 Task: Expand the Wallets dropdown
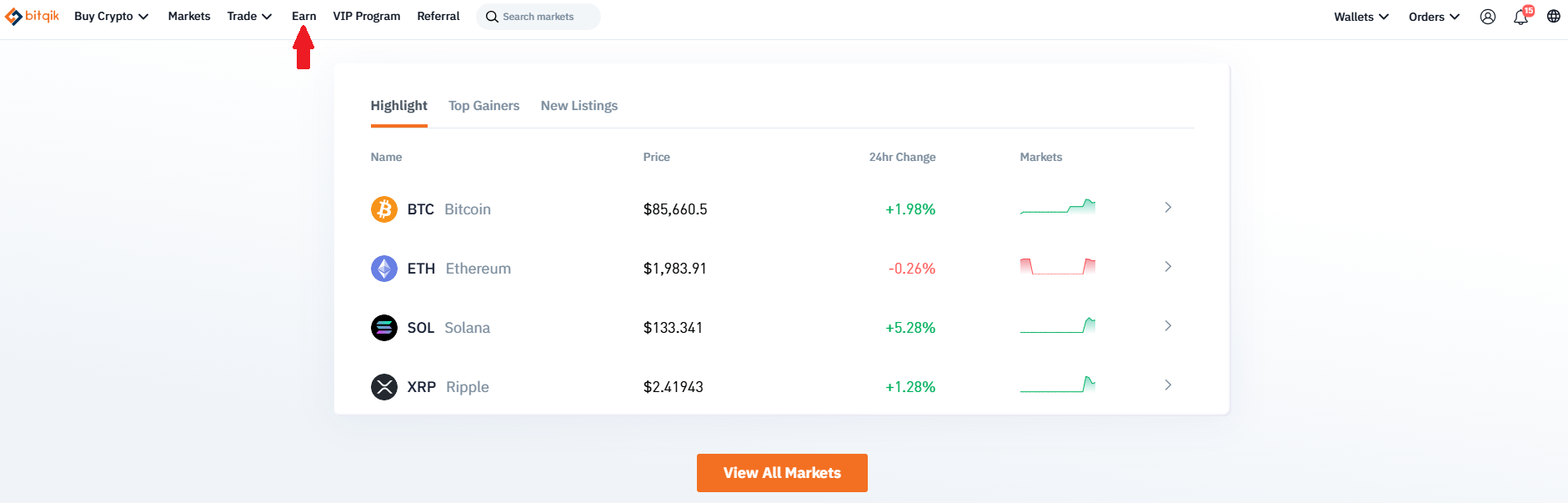[x=1361, y=17]
